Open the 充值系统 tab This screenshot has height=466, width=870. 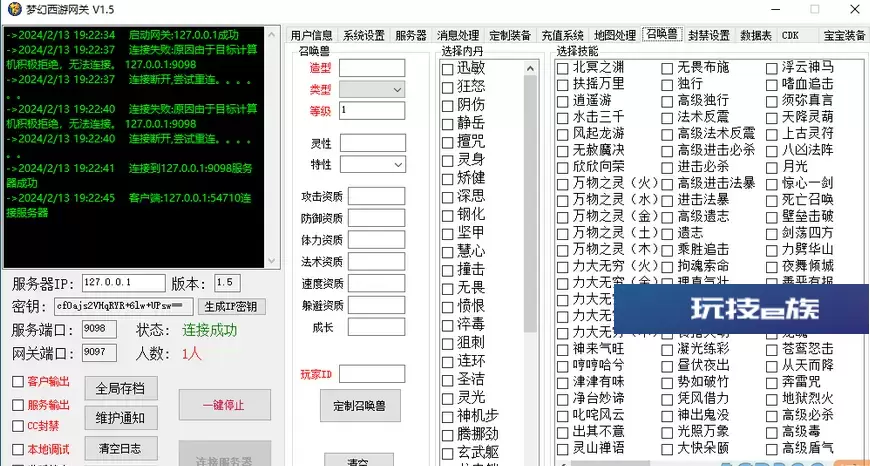pyautogui.click(x=562, y=36)
